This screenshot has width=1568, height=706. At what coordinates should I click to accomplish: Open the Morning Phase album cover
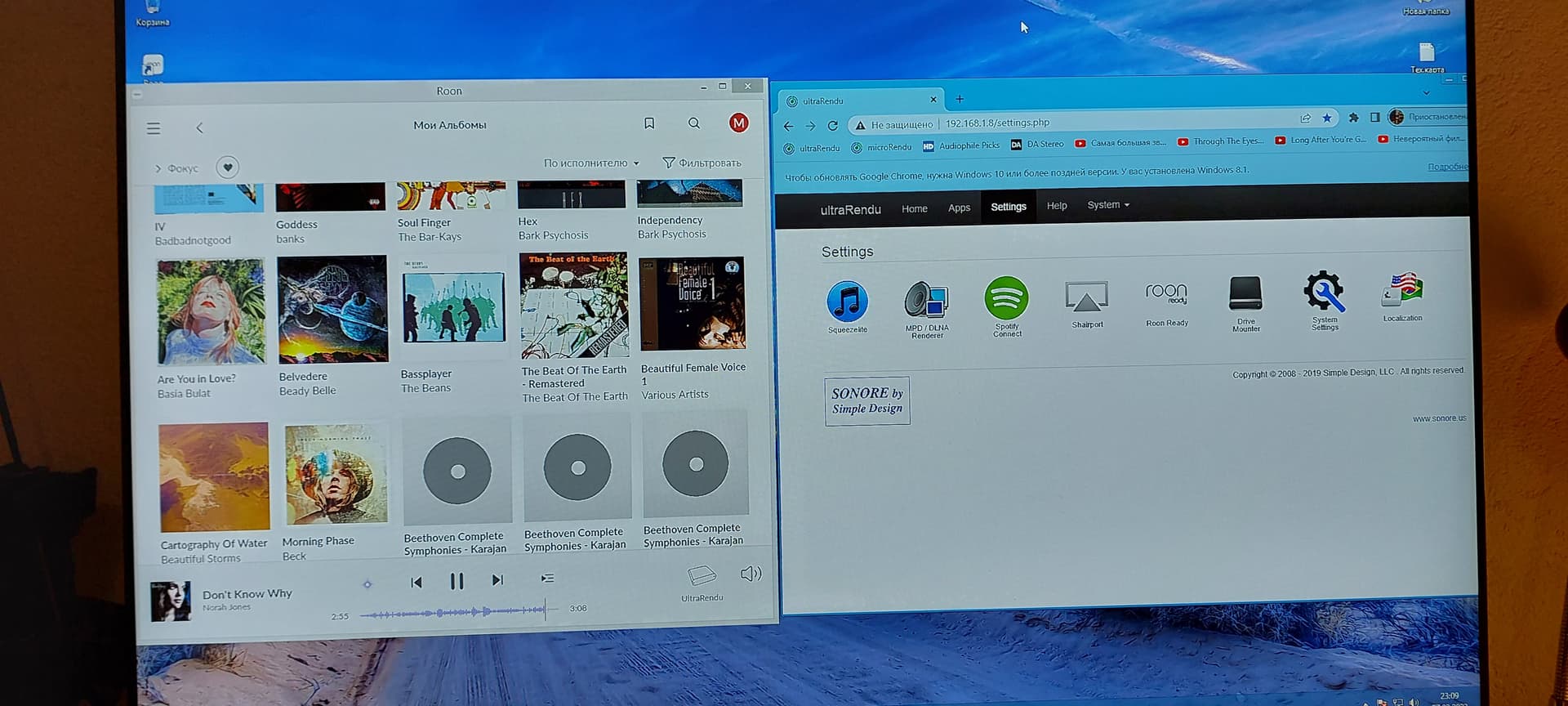coord(336,474)
